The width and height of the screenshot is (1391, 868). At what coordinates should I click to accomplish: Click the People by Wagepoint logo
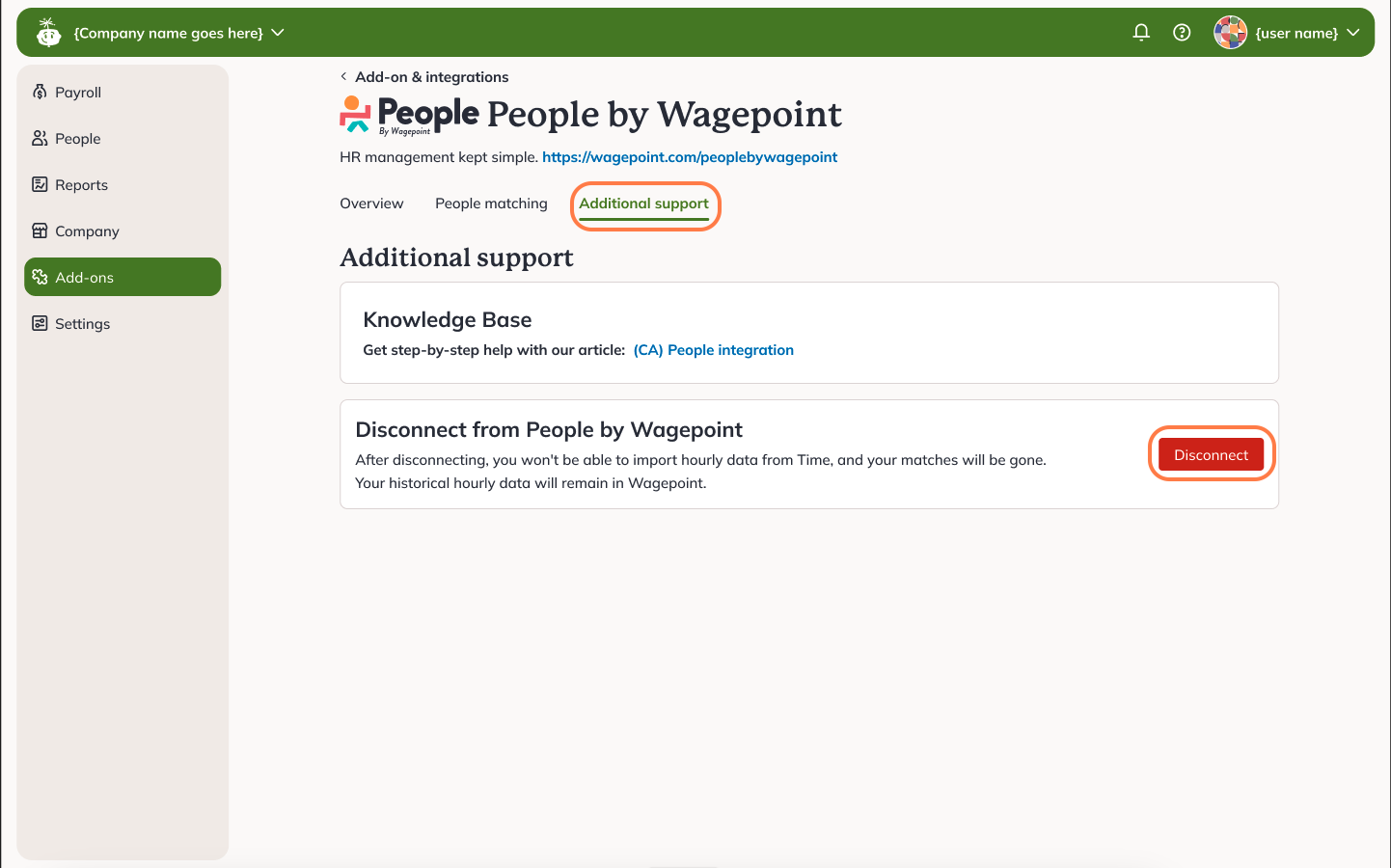pyautogui.click(x=409, y=115)
